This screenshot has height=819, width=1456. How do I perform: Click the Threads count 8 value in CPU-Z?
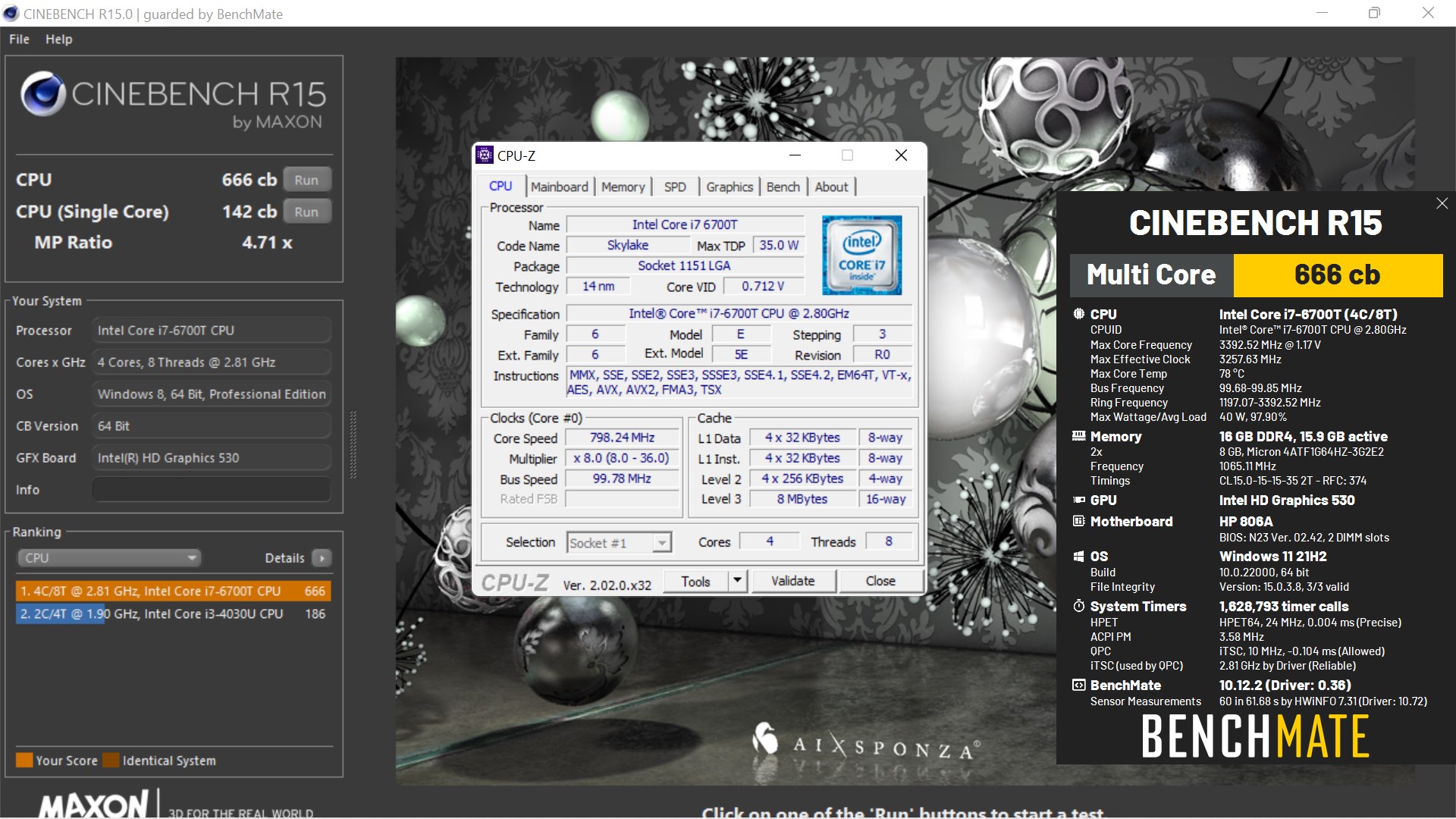888,541
